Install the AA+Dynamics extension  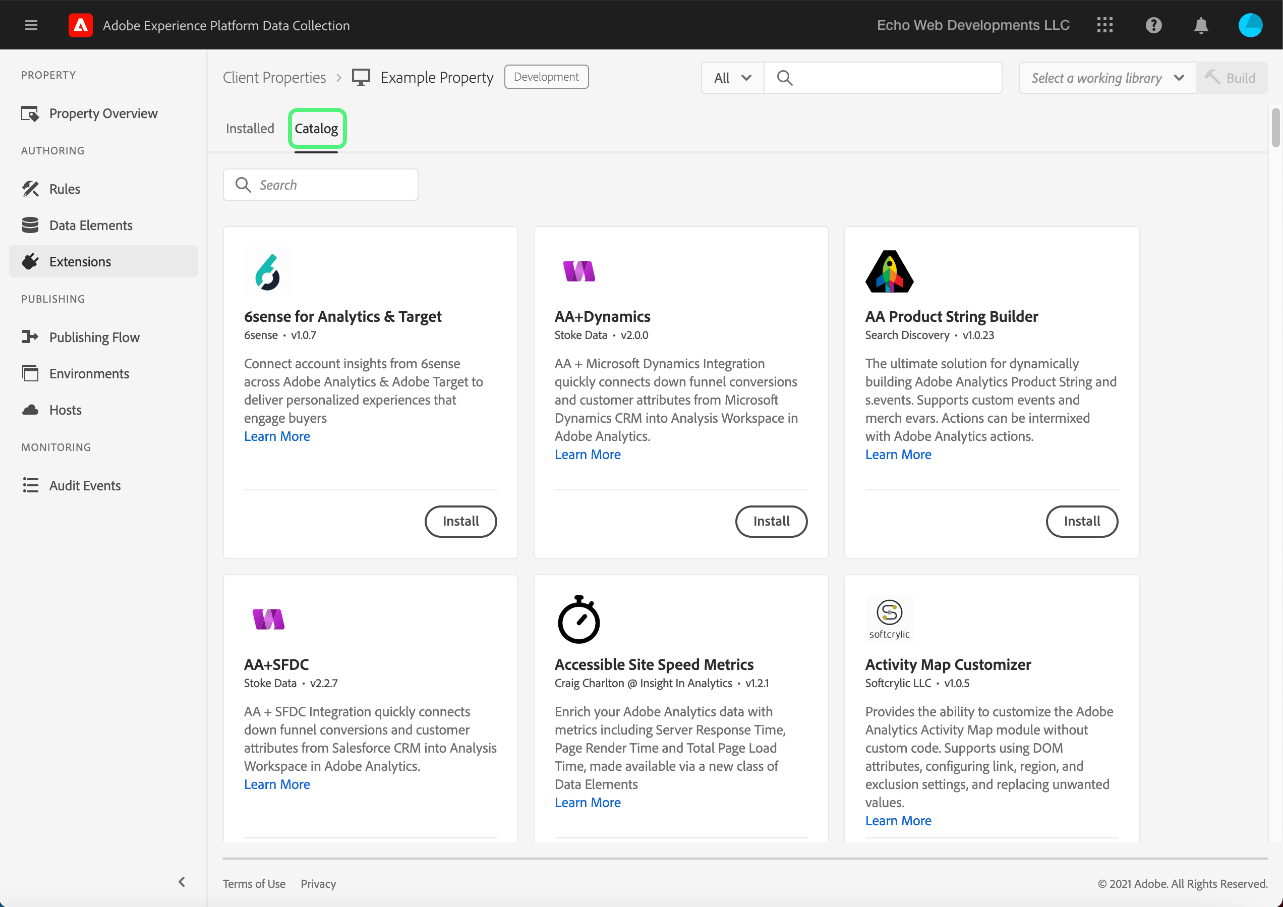(771, 521)
